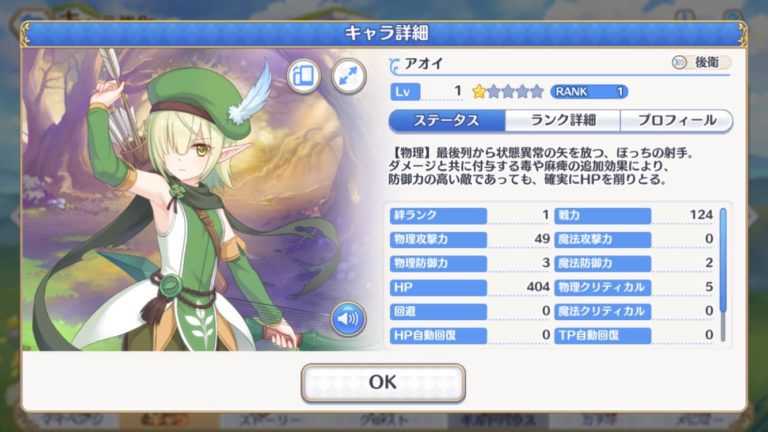Switch character illustration card view icon
The height and width of the screenshot is (432, 768).
click(x=304, y=76)
